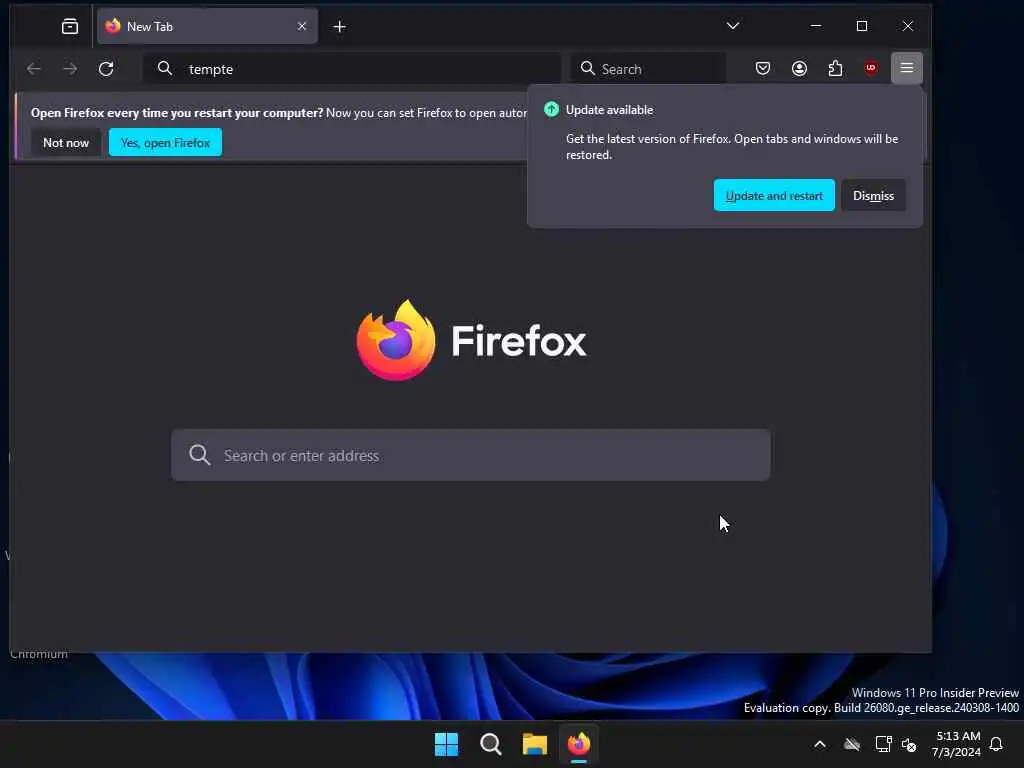
Task: Click the magnifier icon in address bar
Action: [x=165, y=69]
